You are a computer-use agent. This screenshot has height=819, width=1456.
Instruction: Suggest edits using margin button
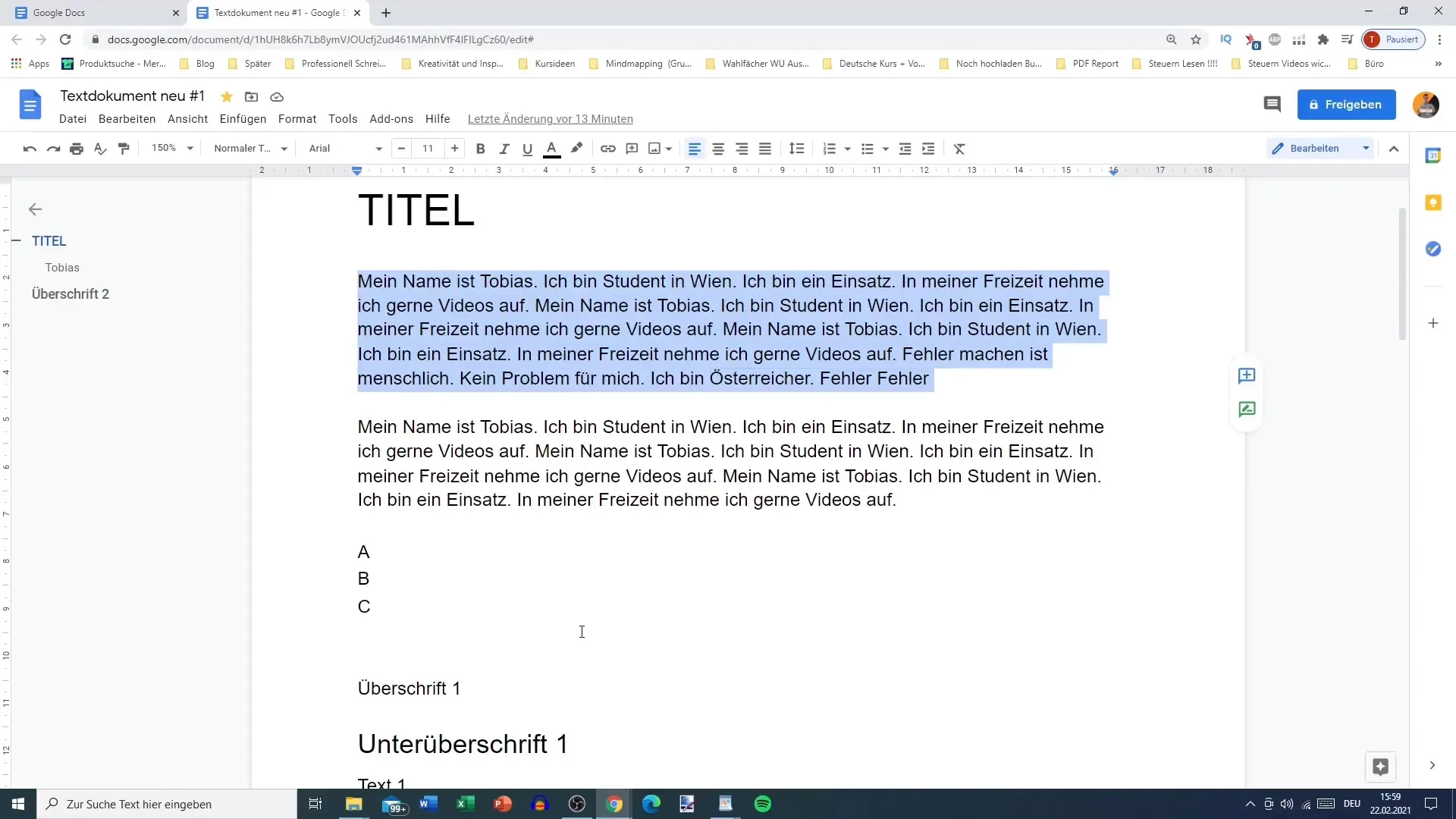[1247, 409]
